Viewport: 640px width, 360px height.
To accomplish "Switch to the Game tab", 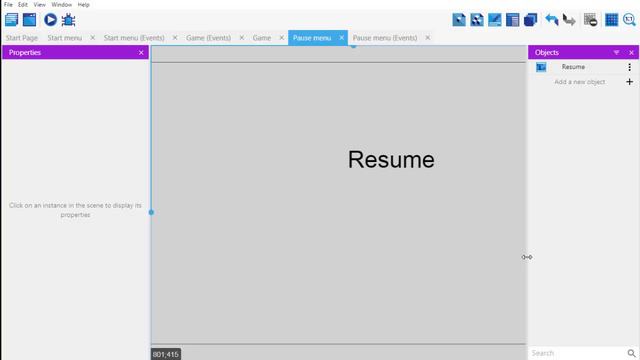I will [x=262, y=38].
